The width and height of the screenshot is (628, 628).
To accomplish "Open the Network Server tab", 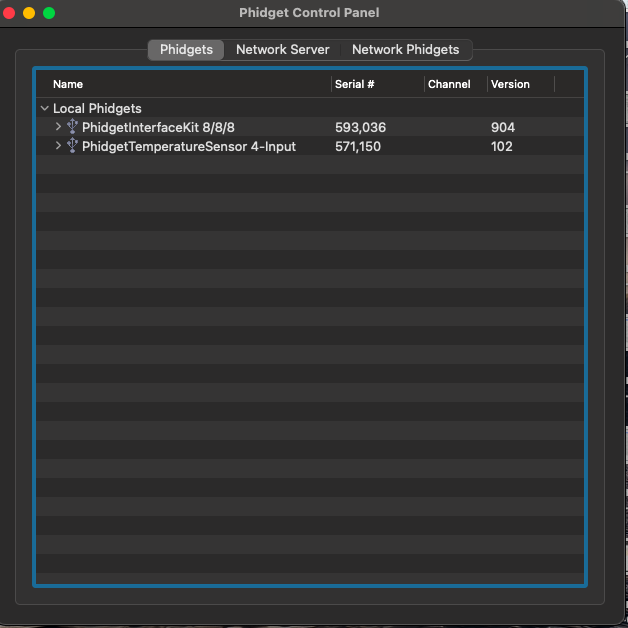I will click(282, 50).
